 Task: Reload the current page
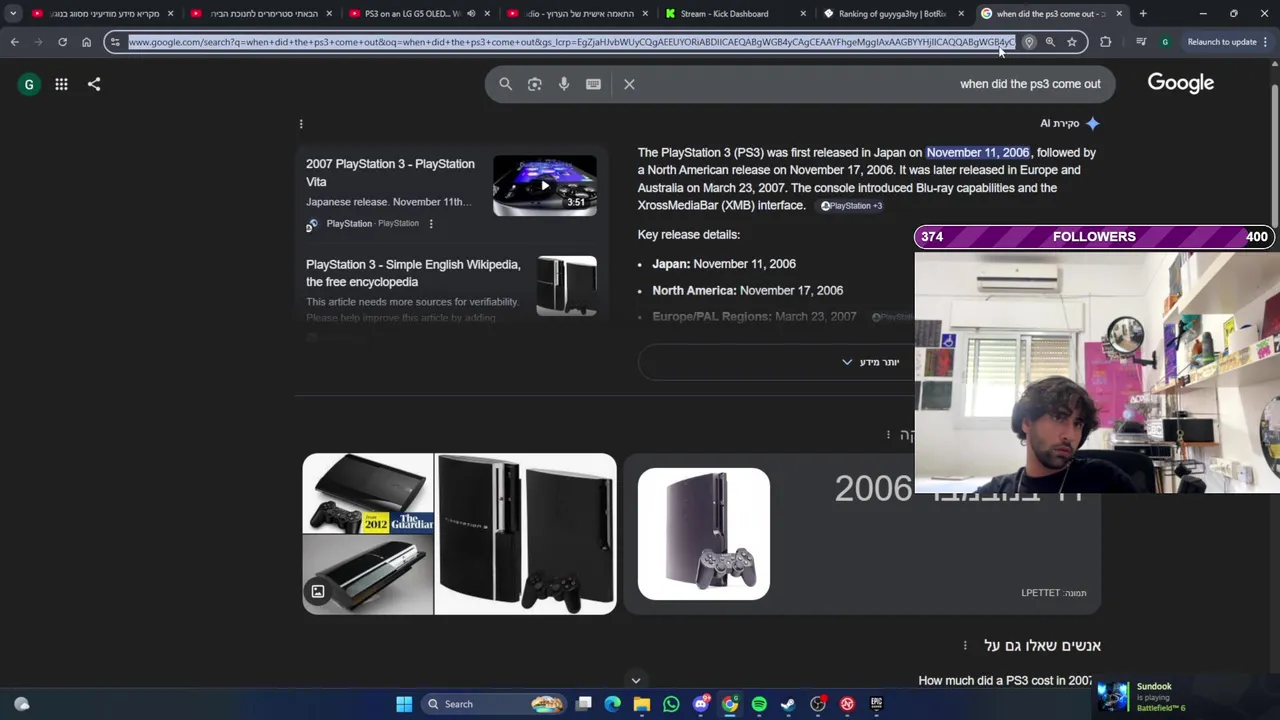(62, 42)
